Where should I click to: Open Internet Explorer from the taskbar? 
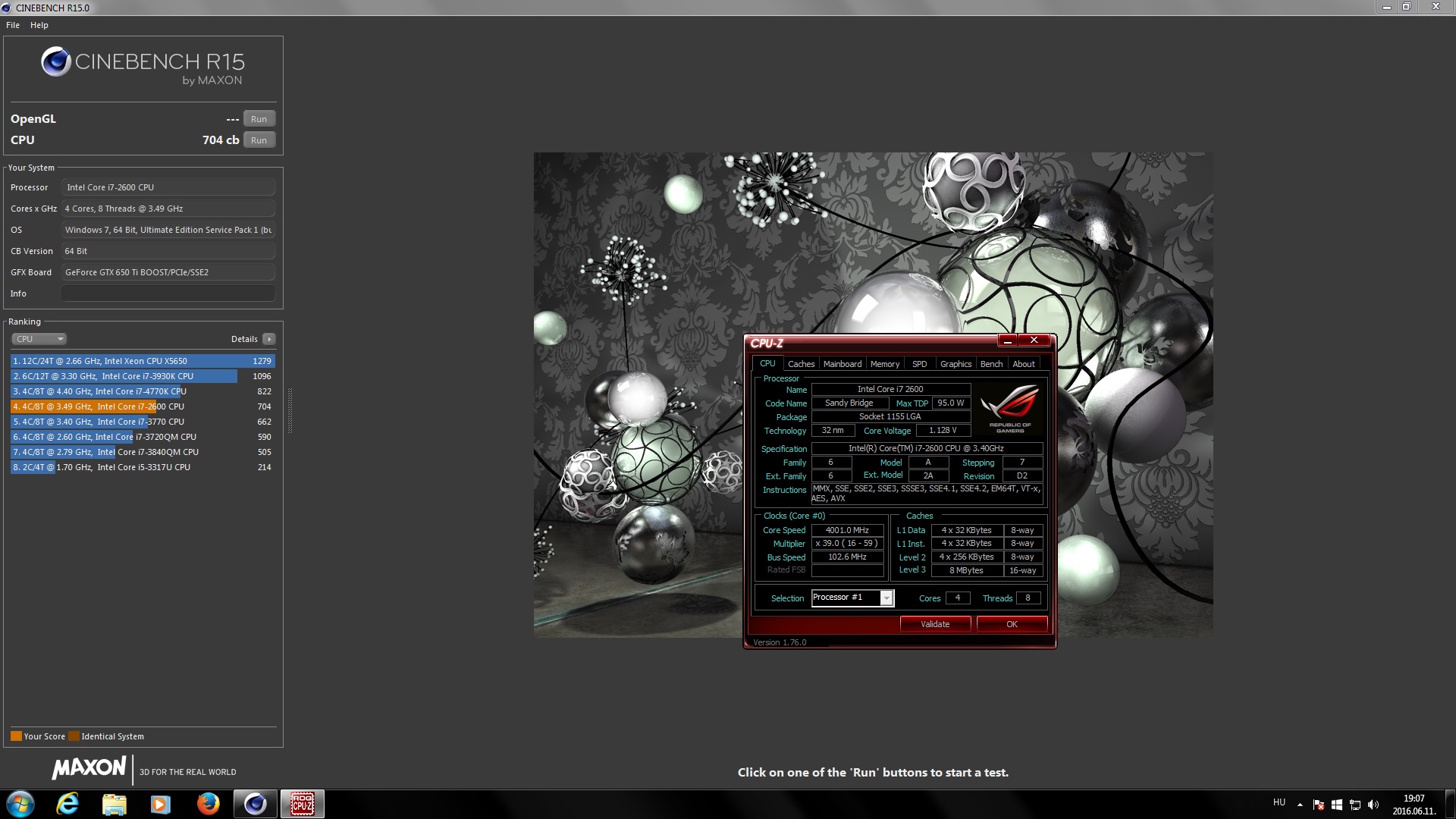coord(67,804)
